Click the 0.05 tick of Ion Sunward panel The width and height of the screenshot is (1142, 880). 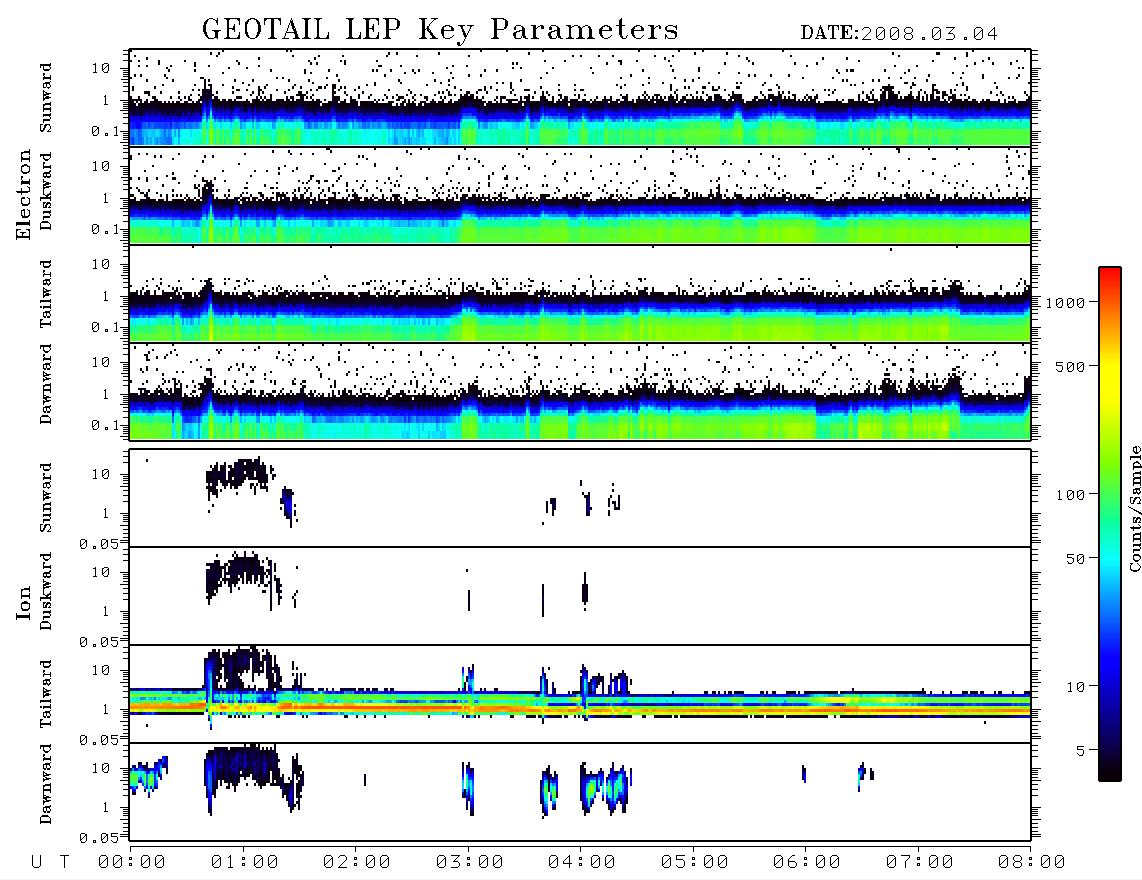tap(99, 543)
